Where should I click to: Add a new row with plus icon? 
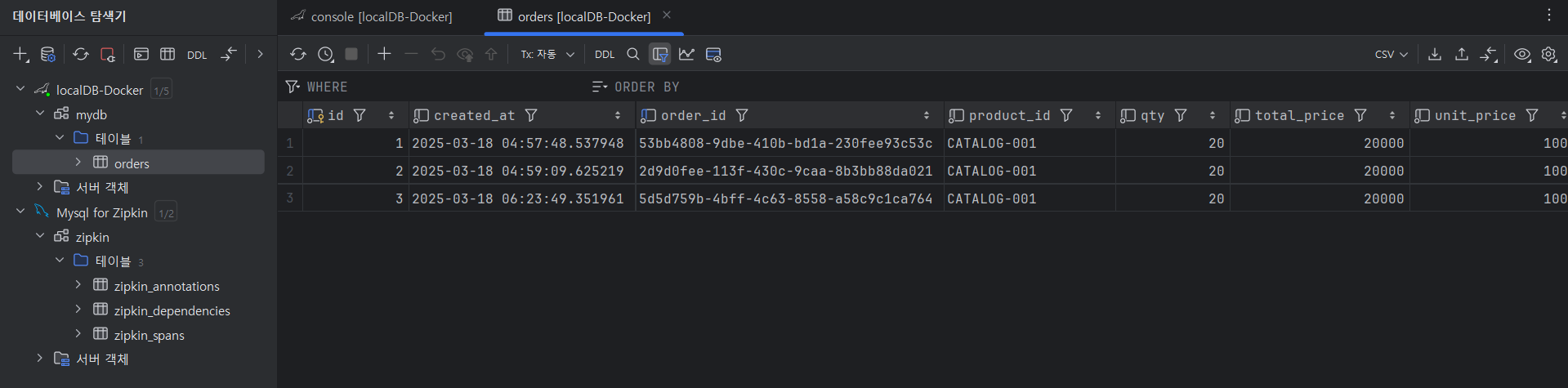coord(384,54)
